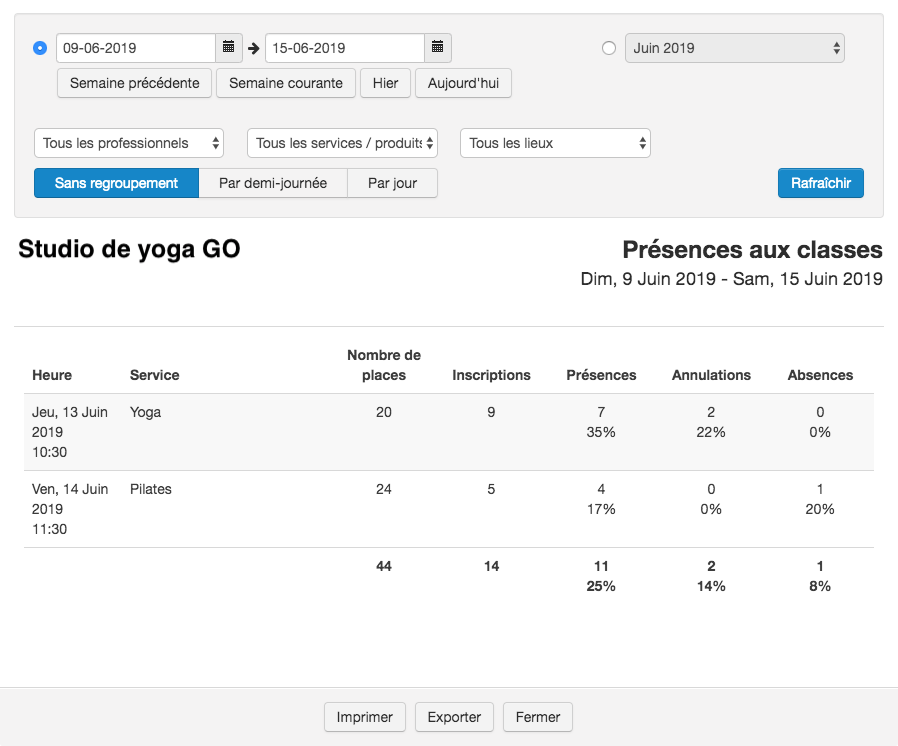Click the Inscriptions column header
Viewport: 898px width, 746px height.
tap(491, 375)
